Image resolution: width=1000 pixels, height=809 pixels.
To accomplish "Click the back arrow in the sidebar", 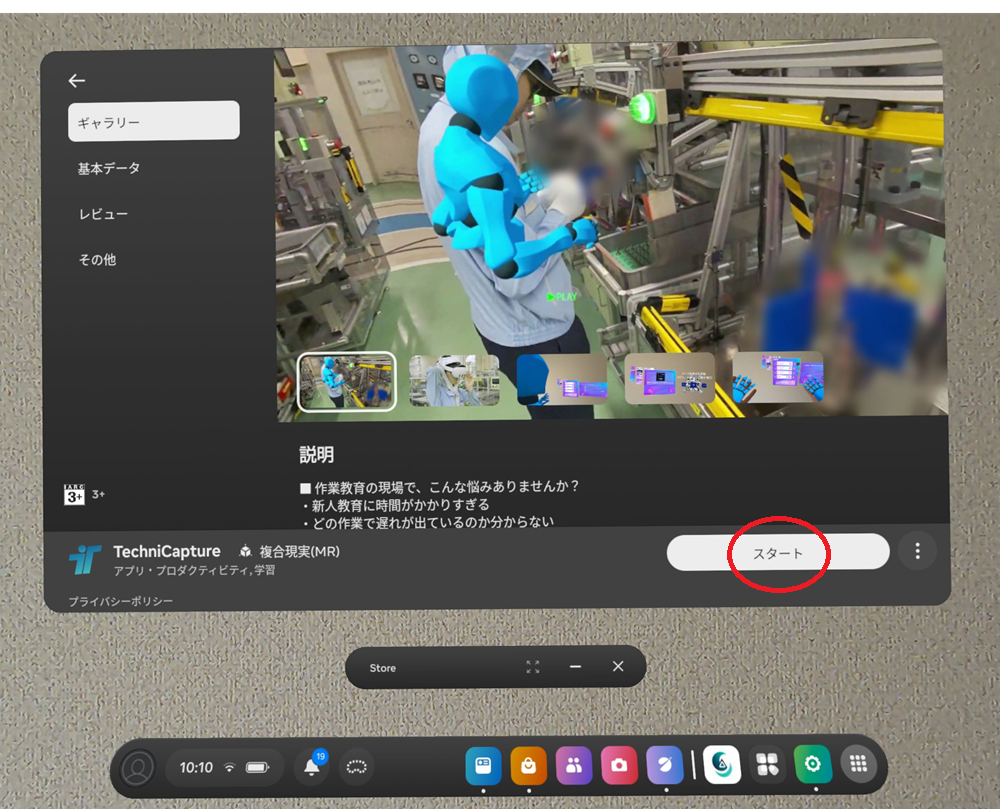I will coord(77,81).
